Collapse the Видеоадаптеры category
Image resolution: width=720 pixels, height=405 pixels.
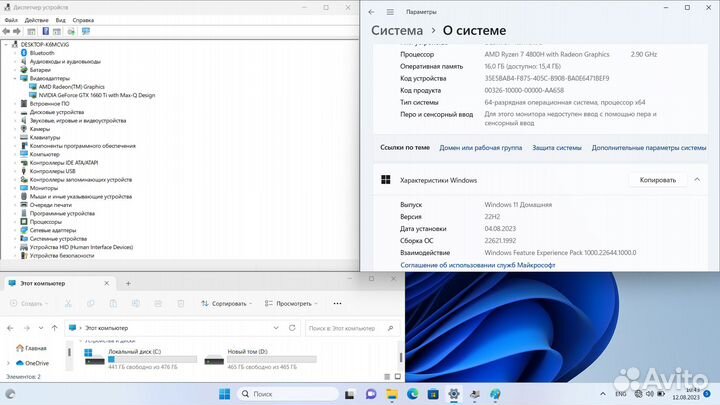[15, 79]
